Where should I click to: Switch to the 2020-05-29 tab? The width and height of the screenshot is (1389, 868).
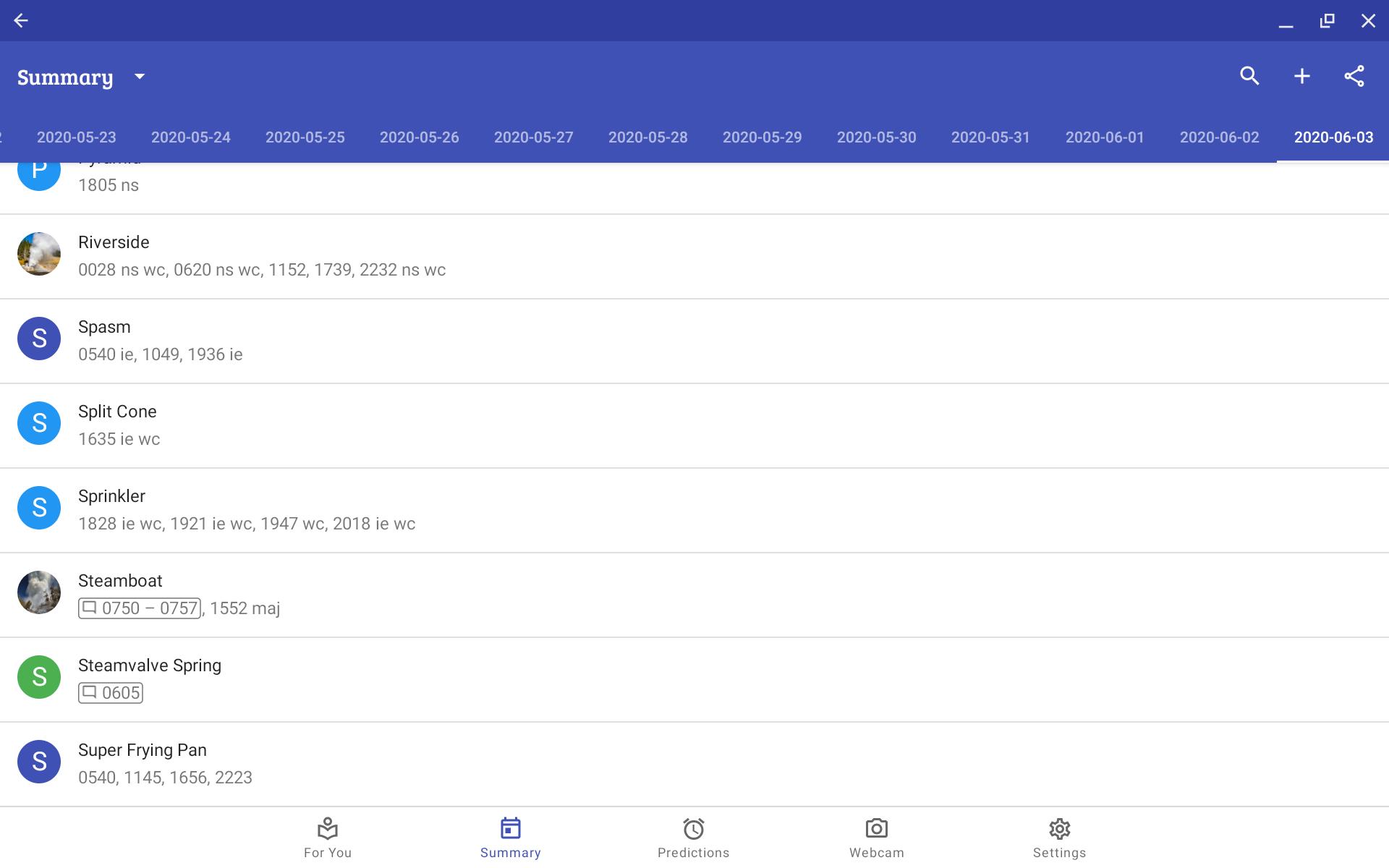click(763, 137)
